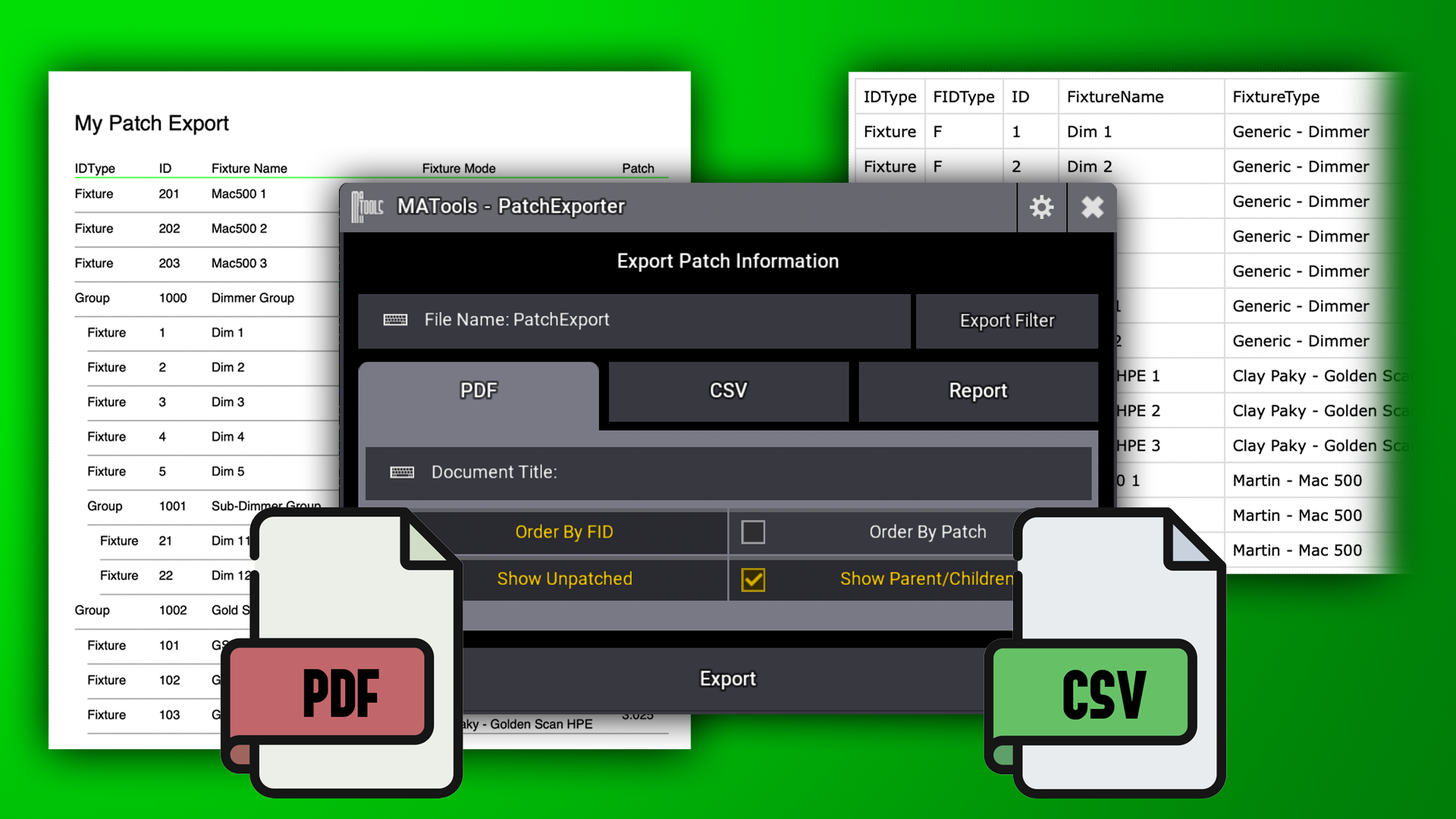Click Fixture 103 row in PDF preview
This screenshot has height=819, width=1456.
[155, 715]
